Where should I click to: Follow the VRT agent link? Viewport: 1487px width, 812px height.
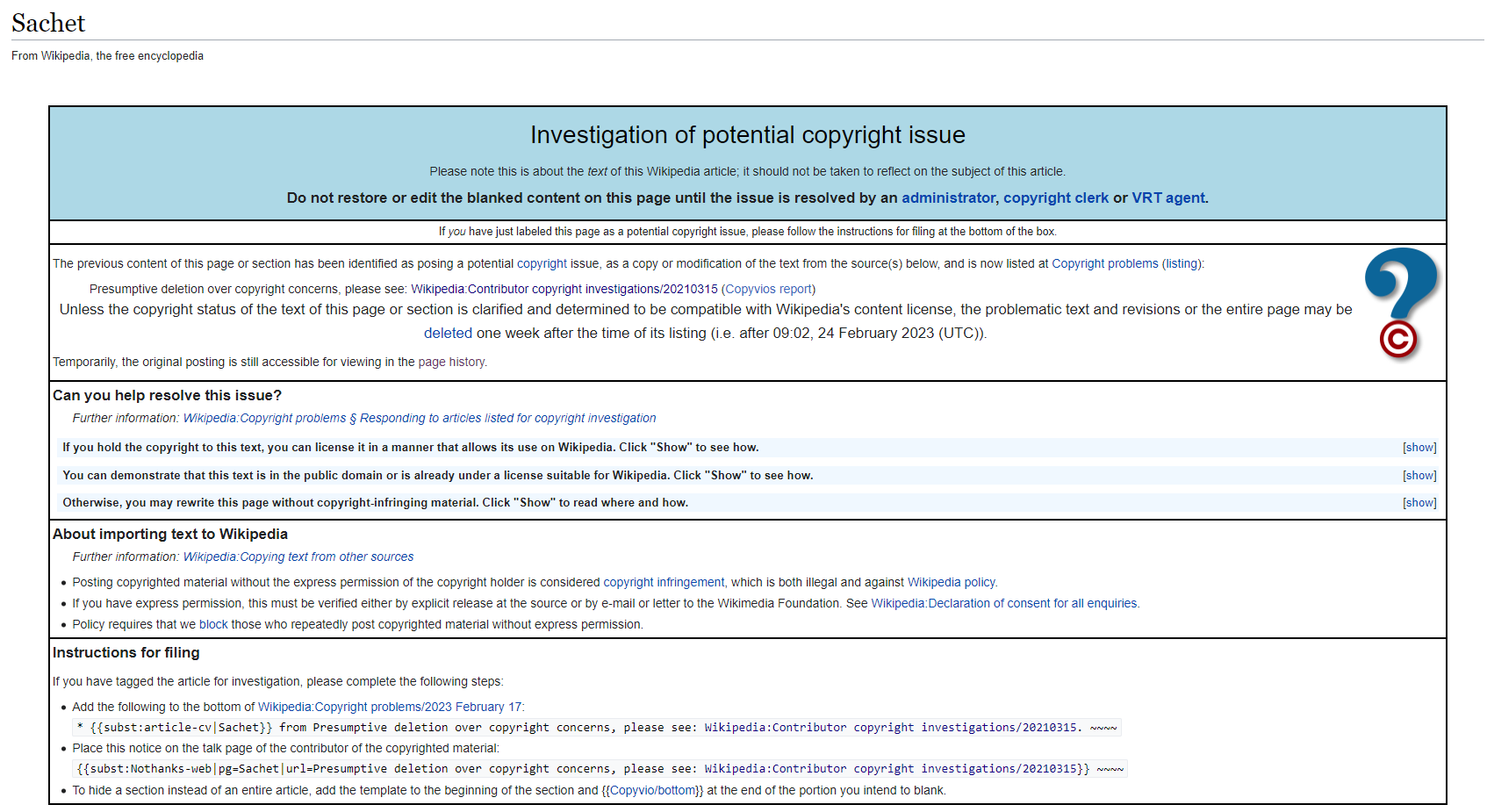(x=1168, y=198)
